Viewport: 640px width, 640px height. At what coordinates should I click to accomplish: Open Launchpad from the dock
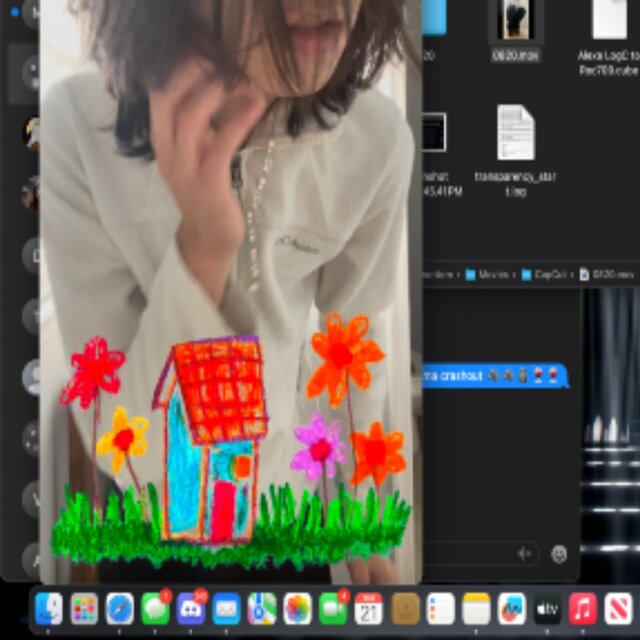click(84, 608)
